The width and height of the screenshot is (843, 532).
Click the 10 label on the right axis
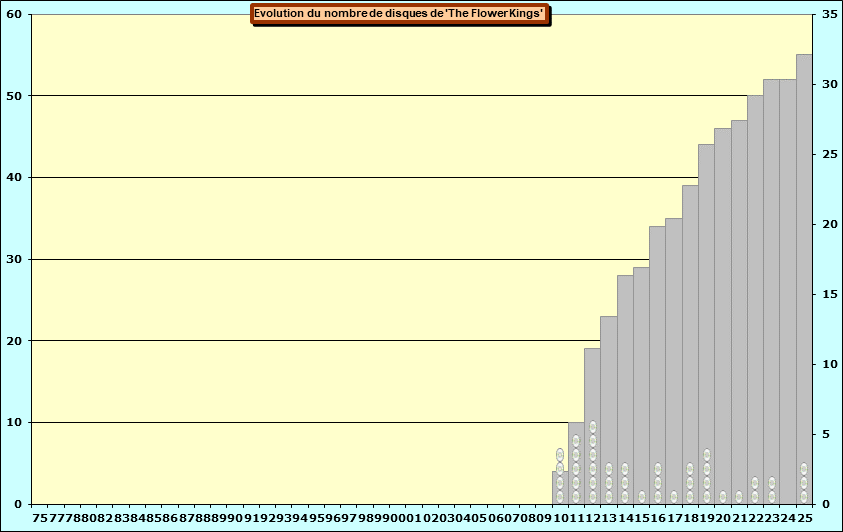830,364
